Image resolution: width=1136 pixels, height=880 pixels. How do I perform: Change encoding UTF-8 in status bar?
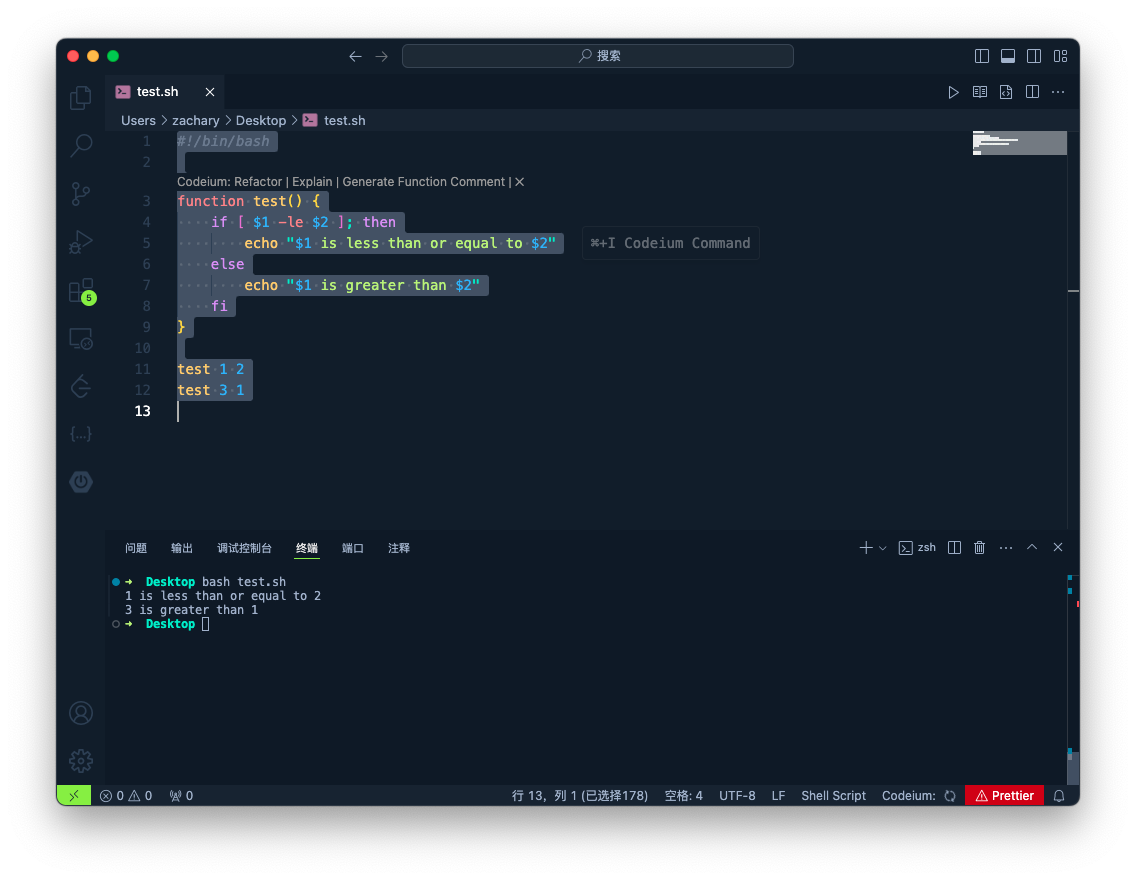click(x=737, y=795)
